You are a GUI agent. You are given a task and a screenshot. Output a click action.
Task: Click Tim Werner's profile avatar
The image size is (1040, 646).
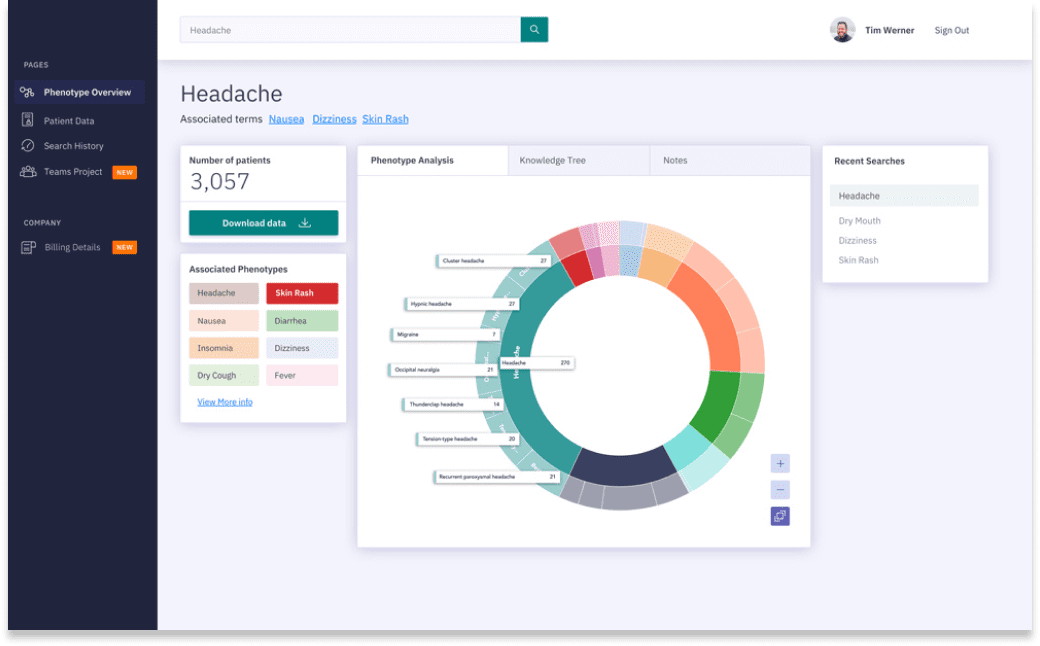[x=842, y=30]
